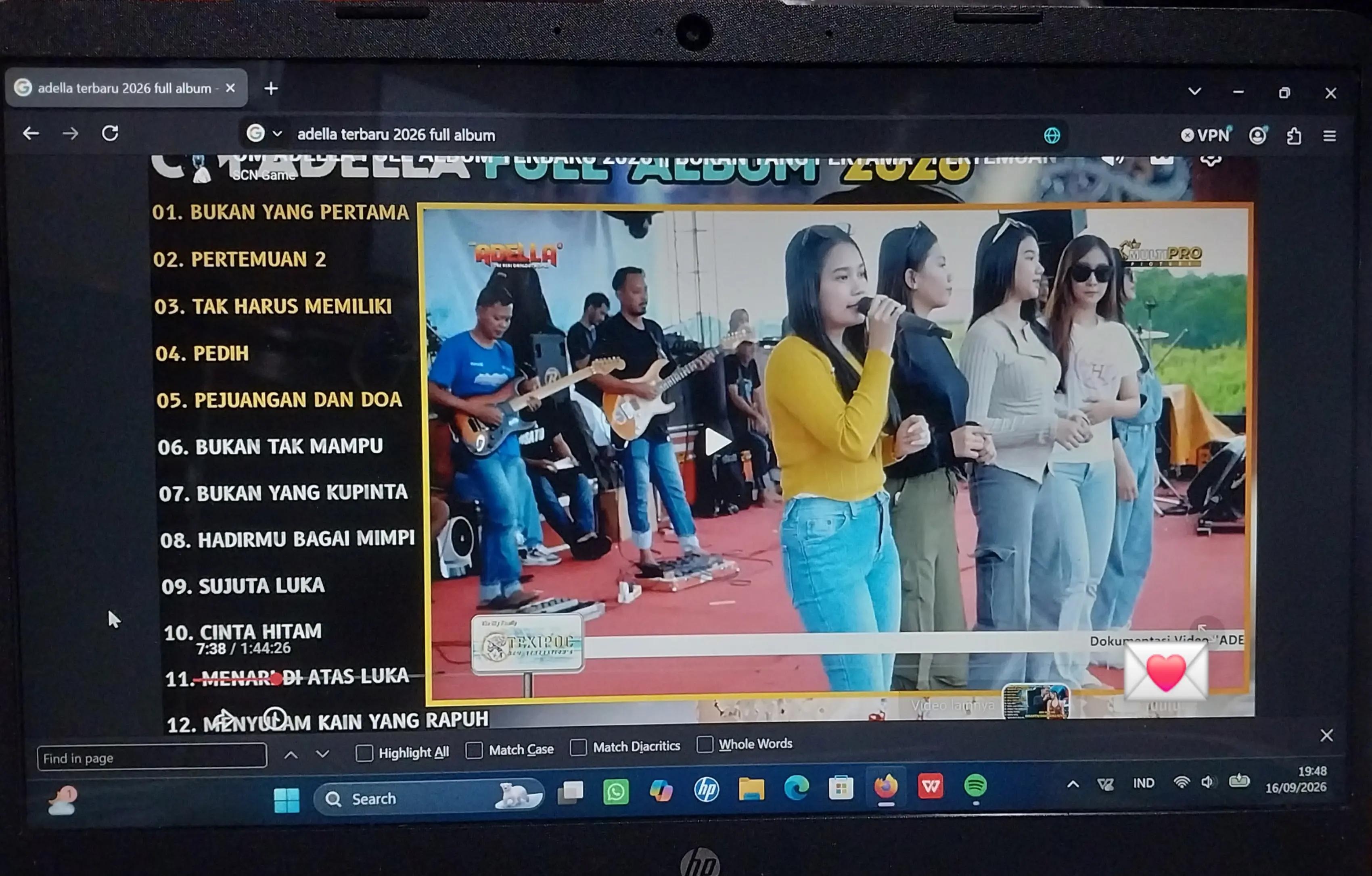Play the video with the center play button
The image size is (1372, 876).
(x=717, y=441)
